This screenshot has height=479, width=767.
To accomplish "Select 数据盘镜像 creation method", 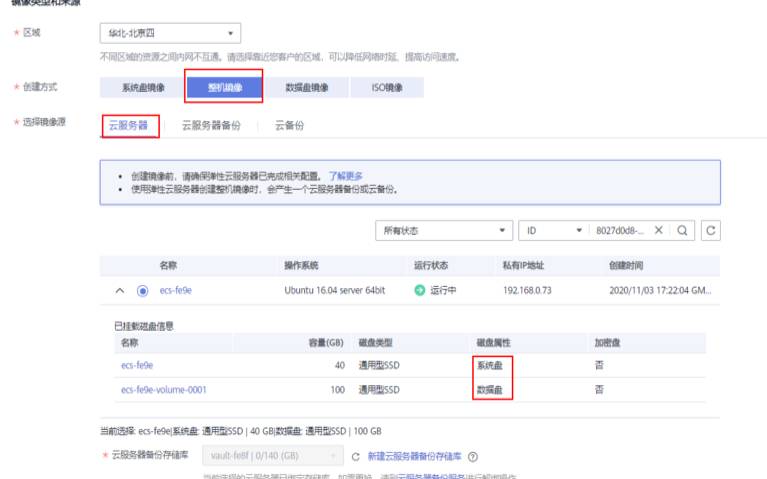I will click(307, 88).
